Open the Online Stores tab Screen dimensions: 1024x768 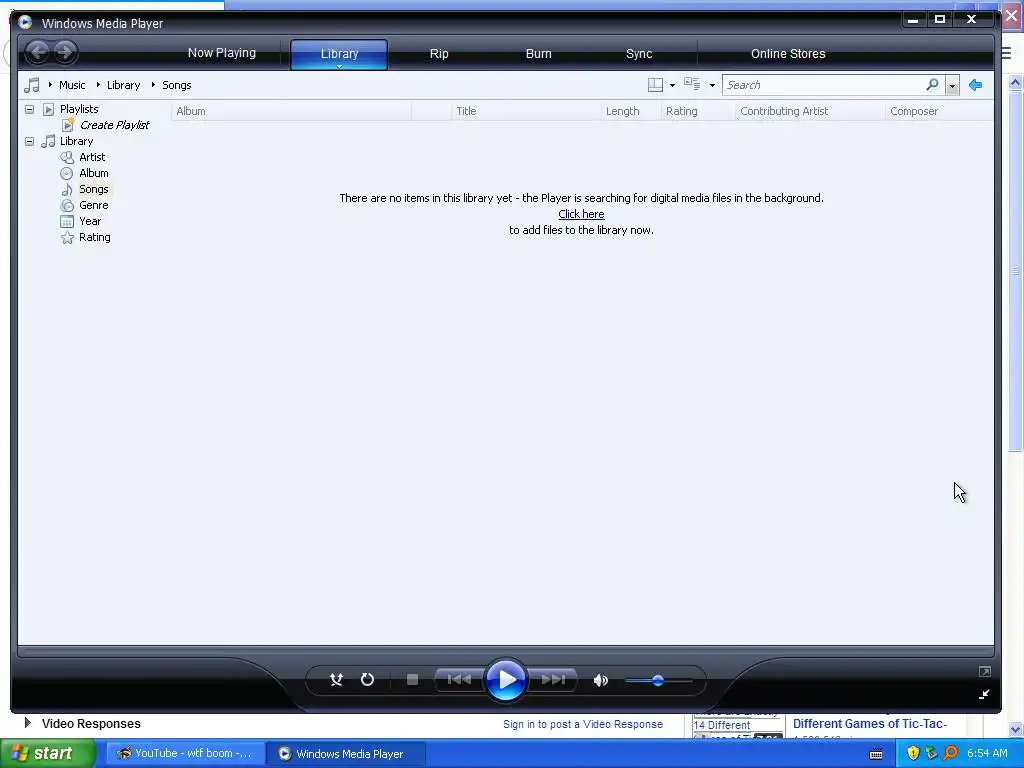click(788, 54)
